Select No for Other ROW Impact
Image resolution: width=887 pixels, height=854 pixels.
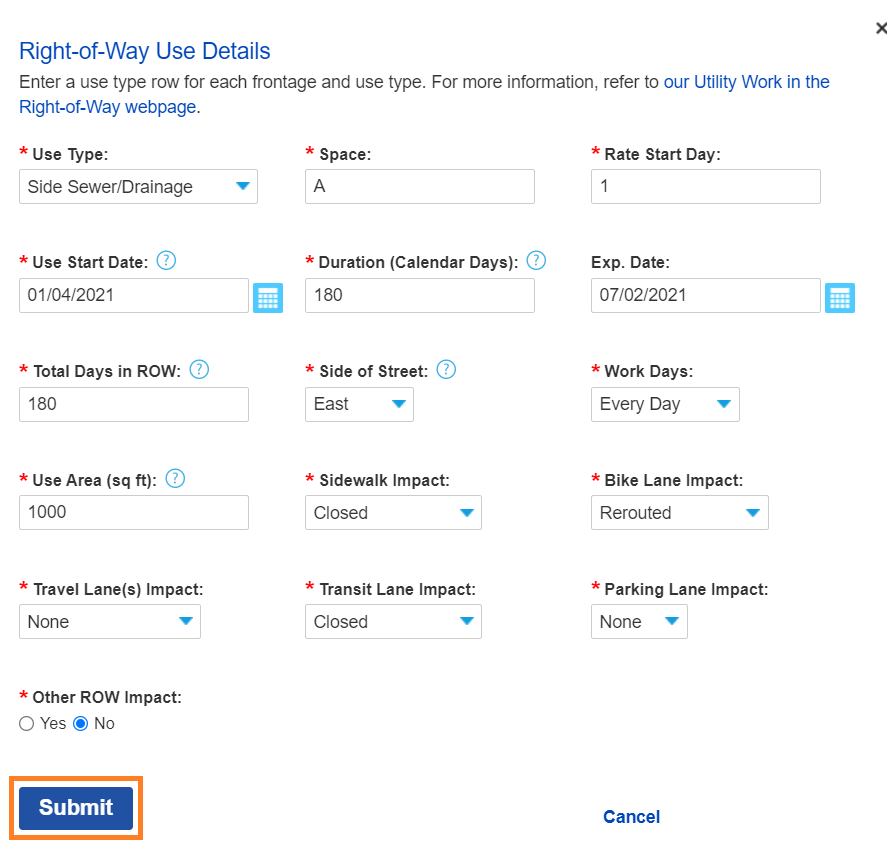coord(81,723)
